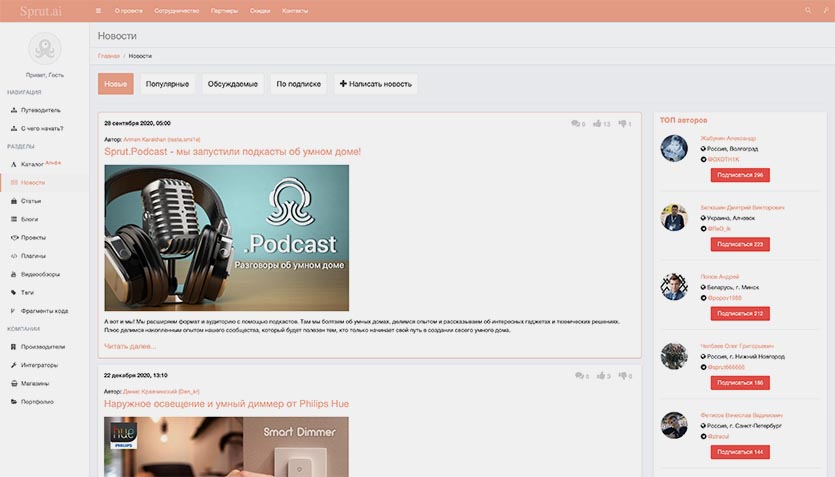
Task: Open the Sprut.Podcast article title link
Action: click(232, 152)
